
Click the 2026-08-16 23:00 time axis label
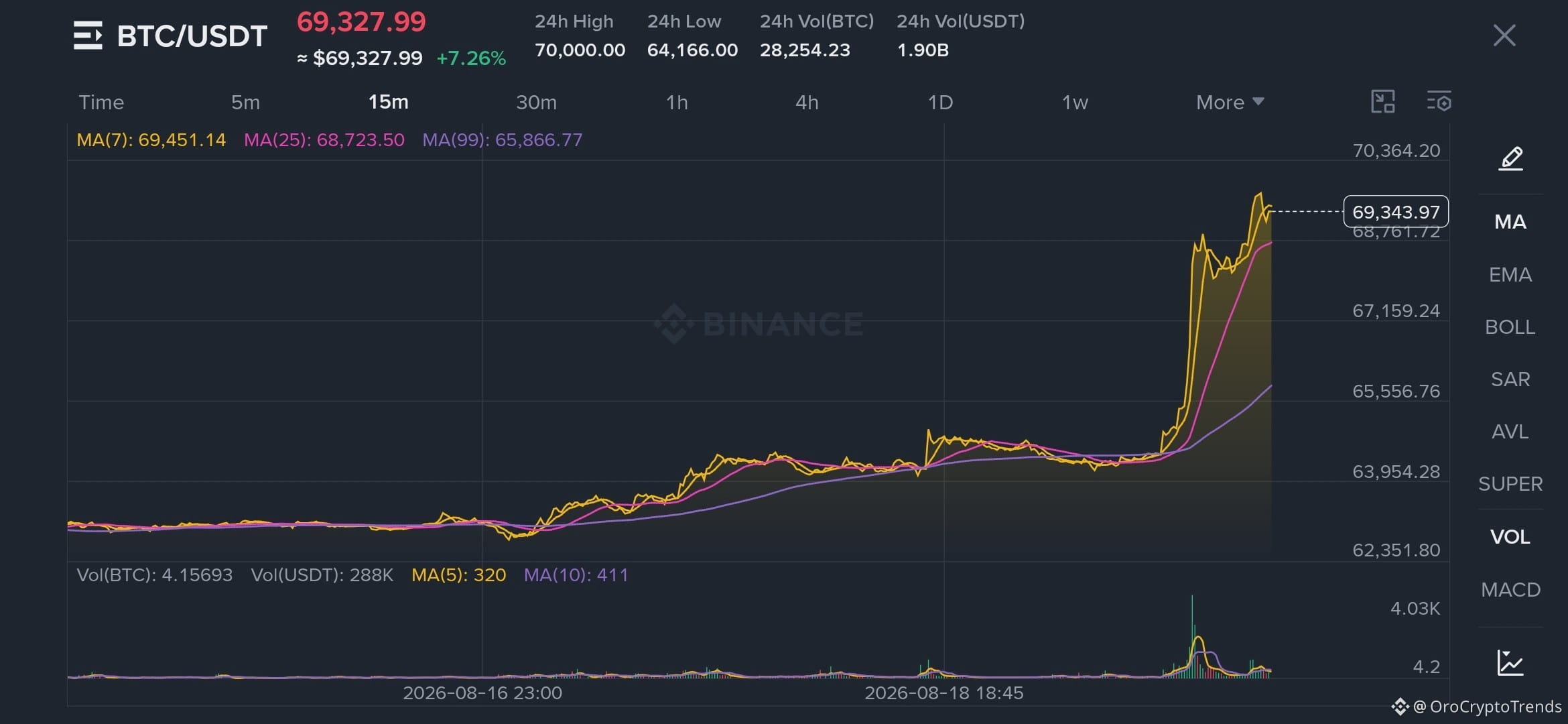tap(482, 693)
